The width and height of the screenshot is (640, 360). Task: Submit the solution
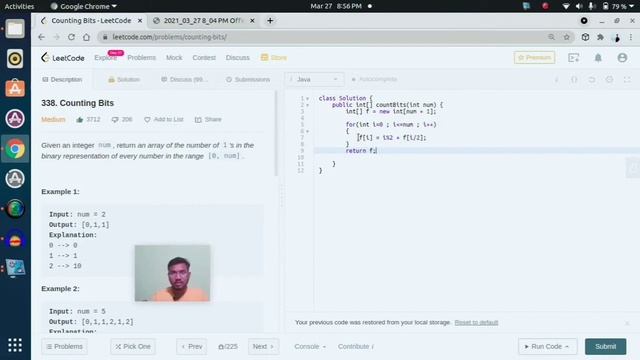pyautogui.click(x=605, y=347)
